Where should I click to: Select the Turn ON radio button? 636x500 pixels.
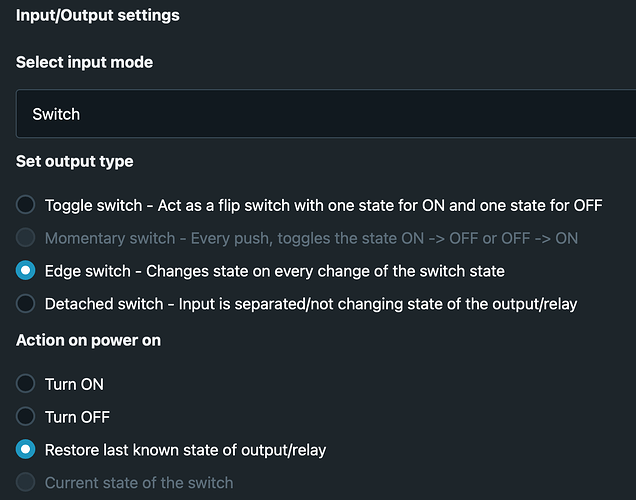(26, 384)
